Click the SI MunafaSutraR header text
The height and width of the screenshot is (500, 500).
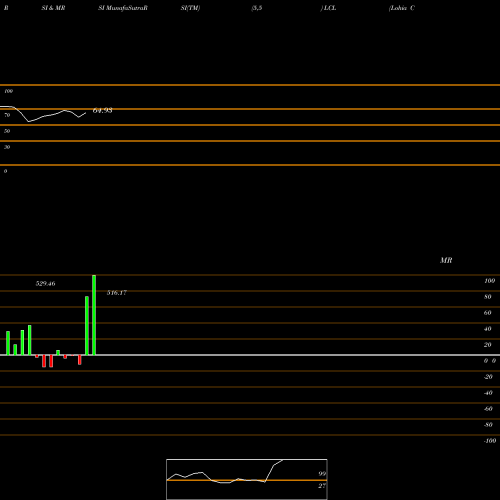[x=123, y=8]
